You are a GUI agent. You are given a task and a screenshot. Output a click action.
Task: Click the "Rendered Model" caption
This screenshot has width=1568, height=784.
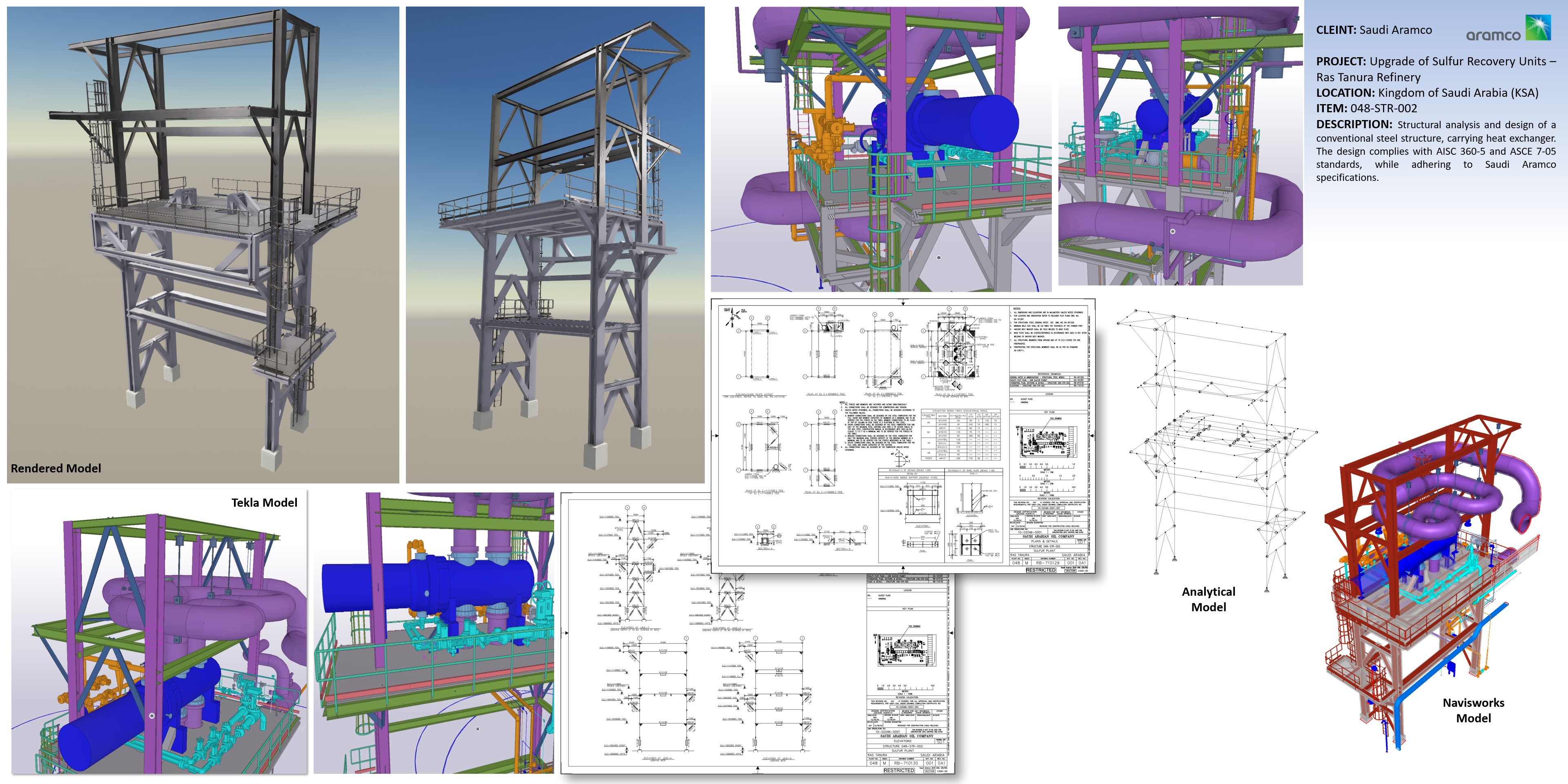pyautogui.click(x=56, y=468)
